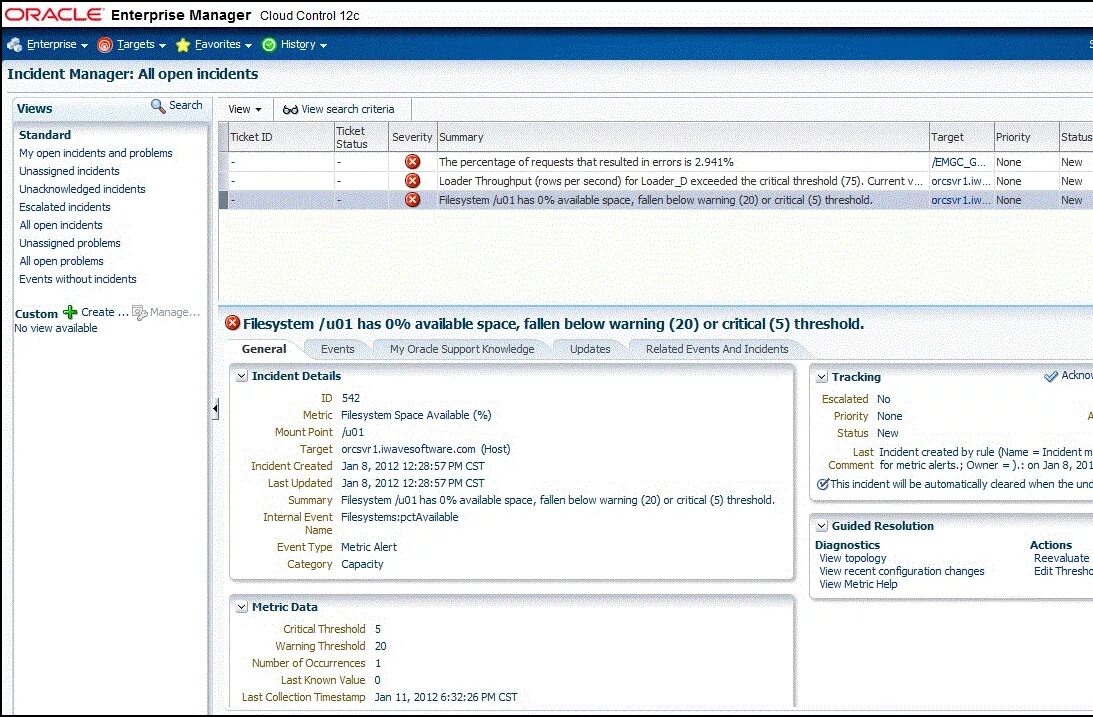Open the Favorites dropdown menu
The width and height of the screenshot is (1093, 717).
click(x=223, y=45)
